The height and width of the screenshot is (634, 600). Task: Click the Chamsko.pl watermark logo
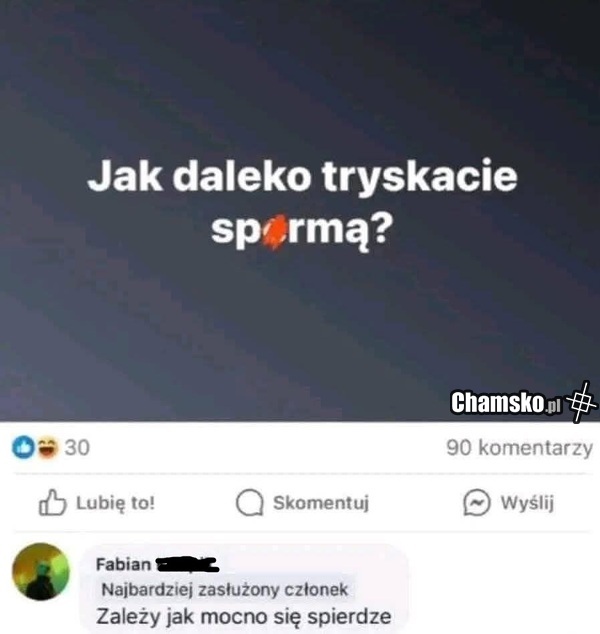point(506,402)
